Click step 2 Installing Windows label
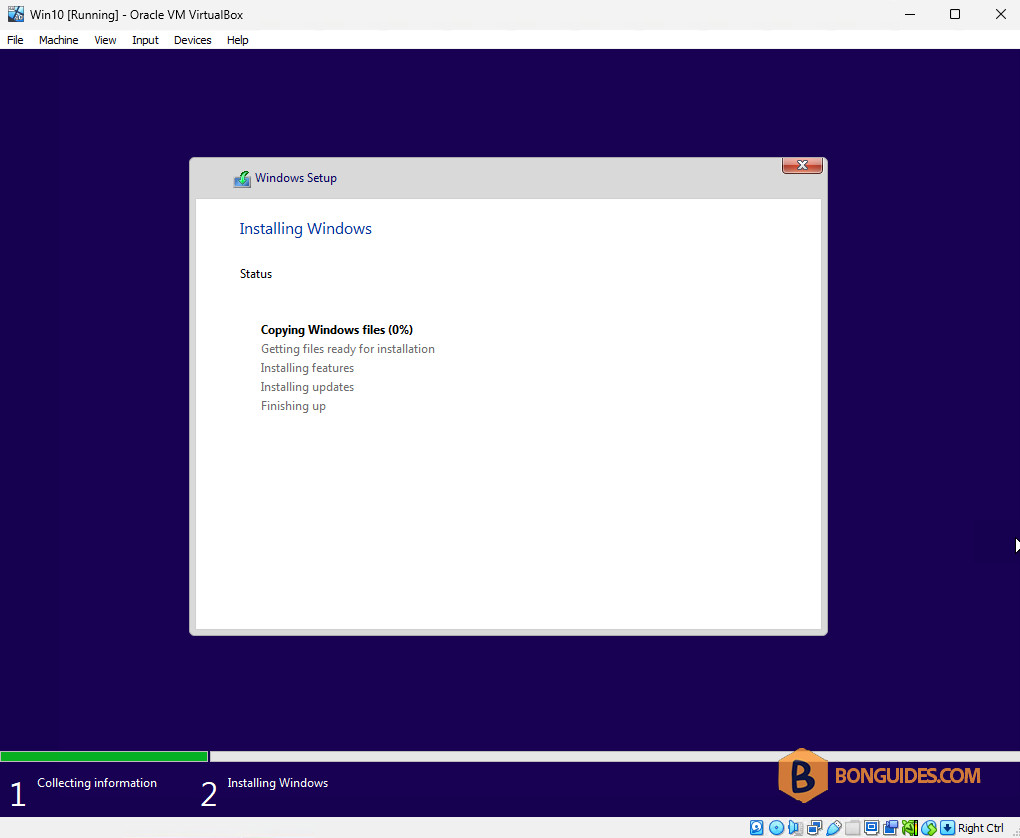 coord(277,783)
